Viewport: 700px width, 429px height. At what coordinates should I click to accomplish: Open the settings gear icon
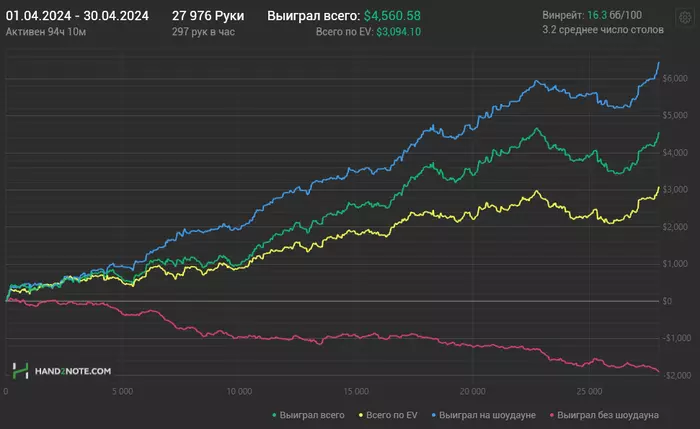click(685, 18)
